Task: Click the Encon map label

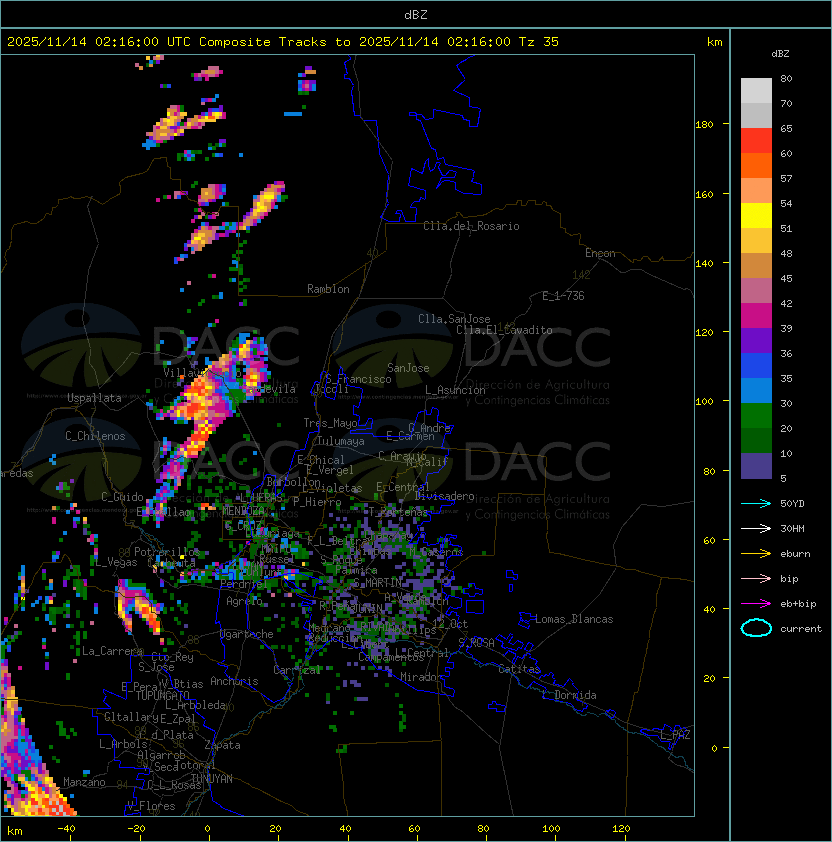Action: [x=600, y=253]
